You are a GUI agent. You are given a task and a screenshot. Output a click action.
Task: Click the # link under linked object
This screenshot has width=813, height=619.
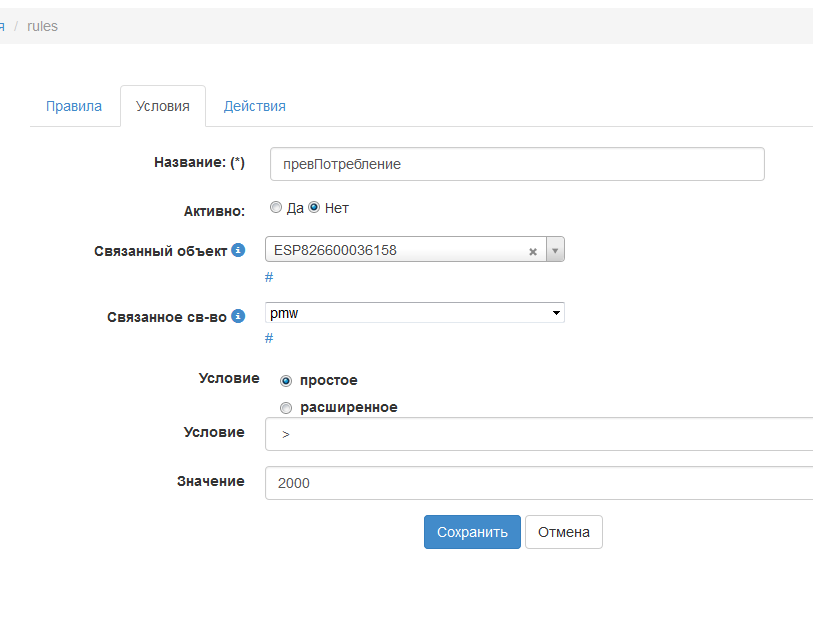[269, 277]
